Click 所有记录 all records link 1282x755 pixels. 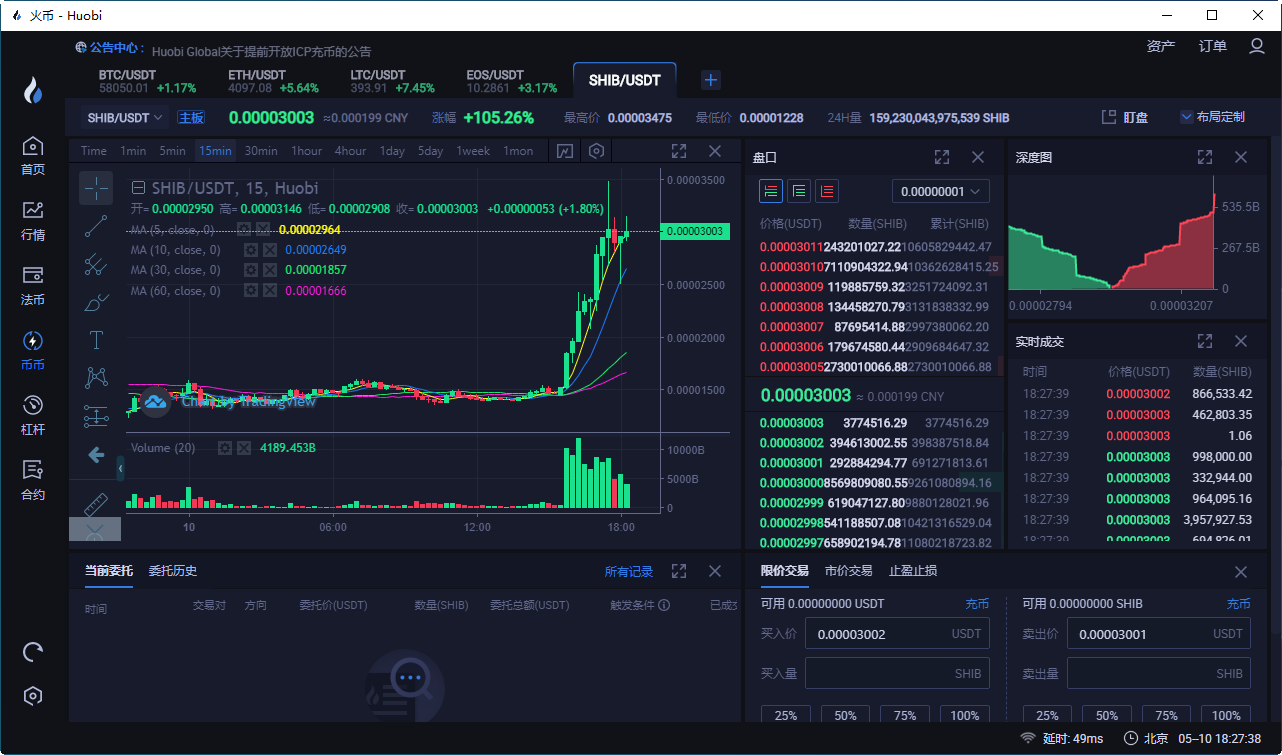(x=628, y=572)
